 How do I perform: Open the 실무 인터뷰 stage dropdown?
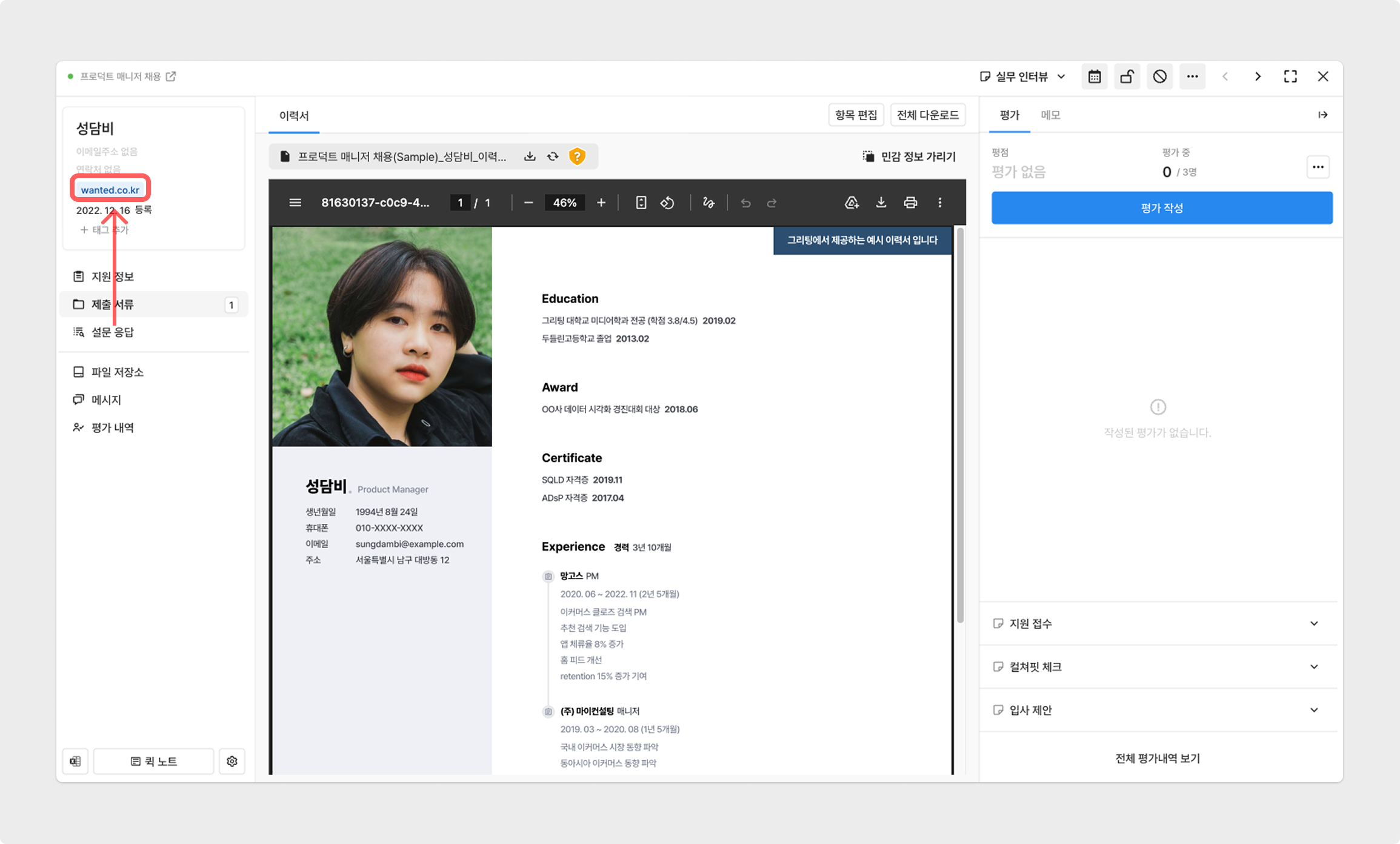pyautogui.click(x=1023, y=76)
